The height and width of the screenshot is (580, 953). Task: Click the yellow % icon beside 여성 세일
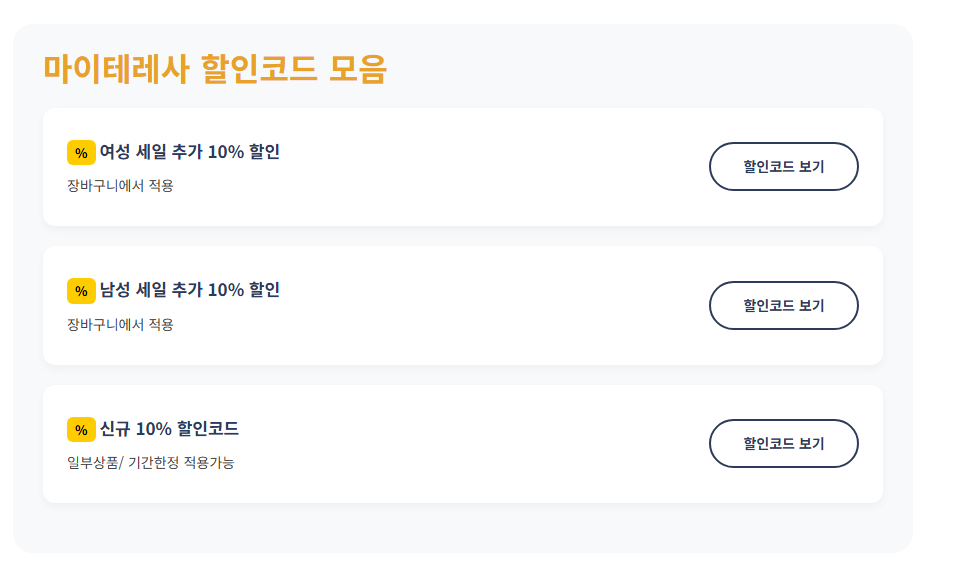(81, 153)
